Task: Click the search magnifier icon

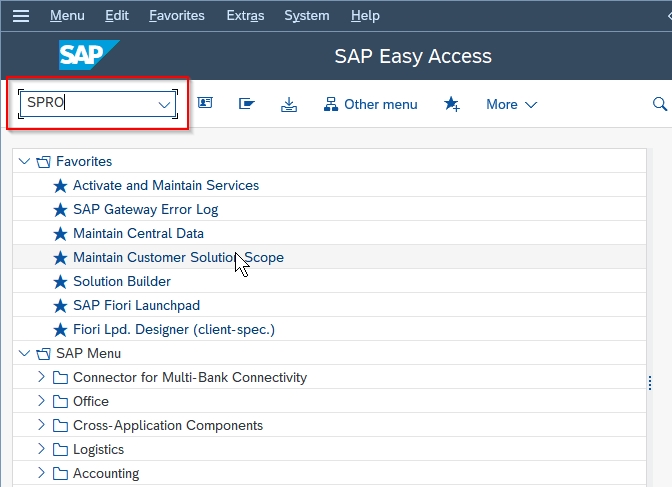Action: pos(660,104)
